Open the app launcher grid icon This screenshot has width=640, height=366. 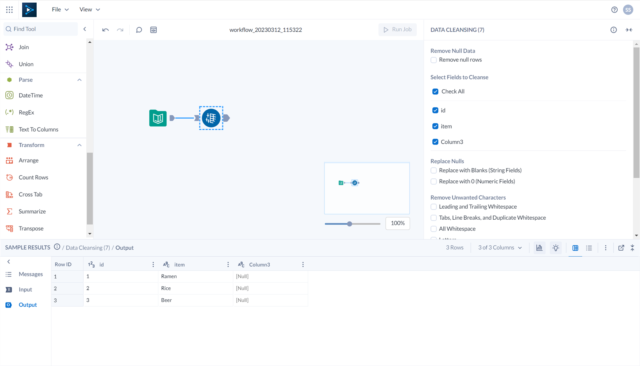pyautogui.click(x=9, y=9)
